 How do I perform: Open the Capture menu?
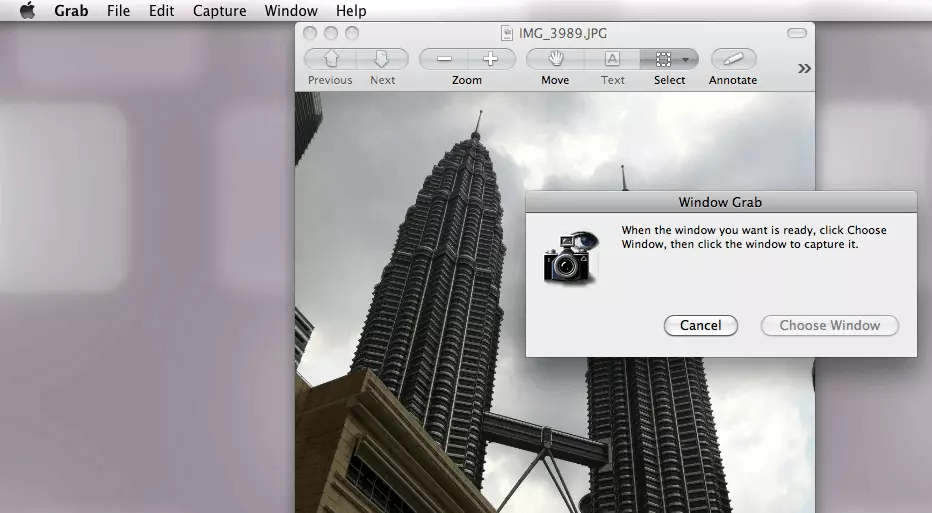pos(219,11)
